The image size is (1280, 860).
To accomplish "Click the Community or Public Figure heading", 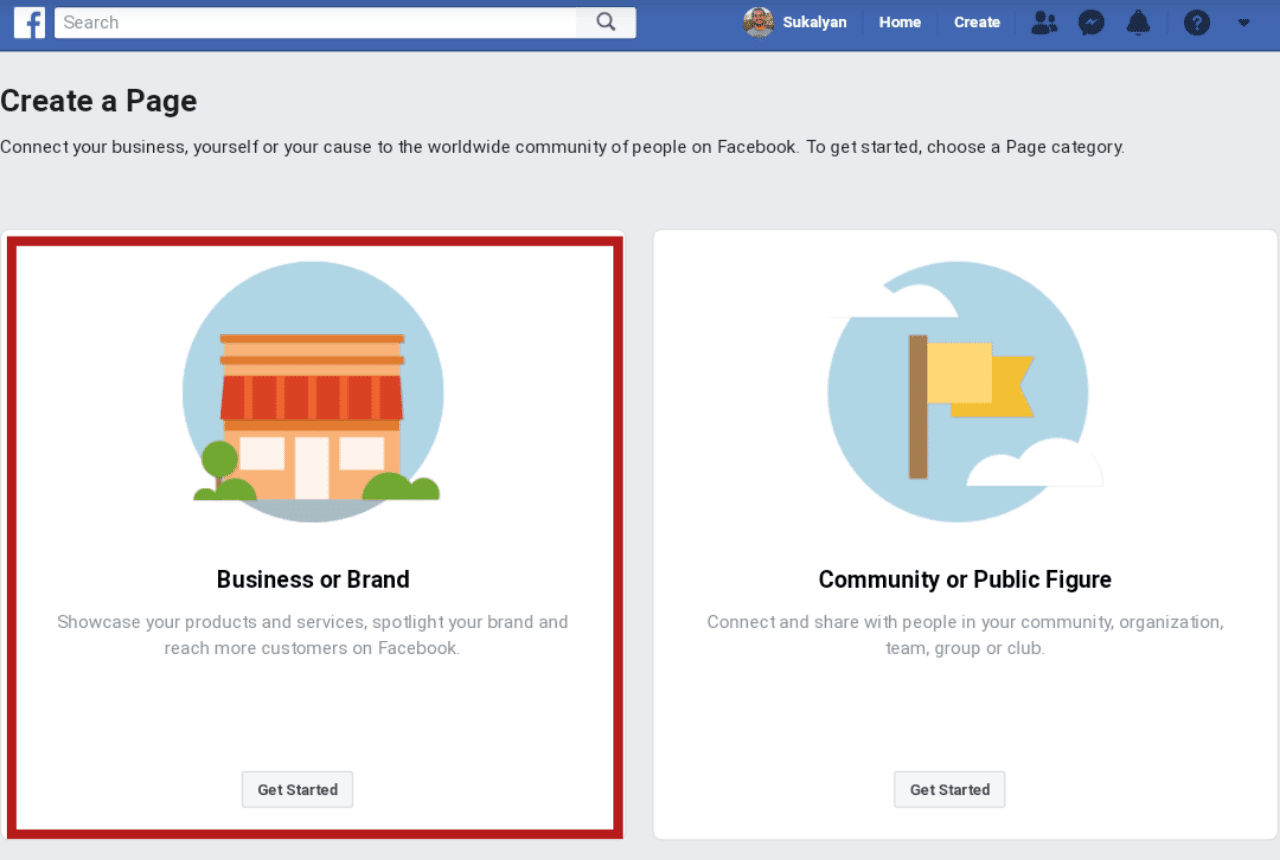I will tap(965, 579).
